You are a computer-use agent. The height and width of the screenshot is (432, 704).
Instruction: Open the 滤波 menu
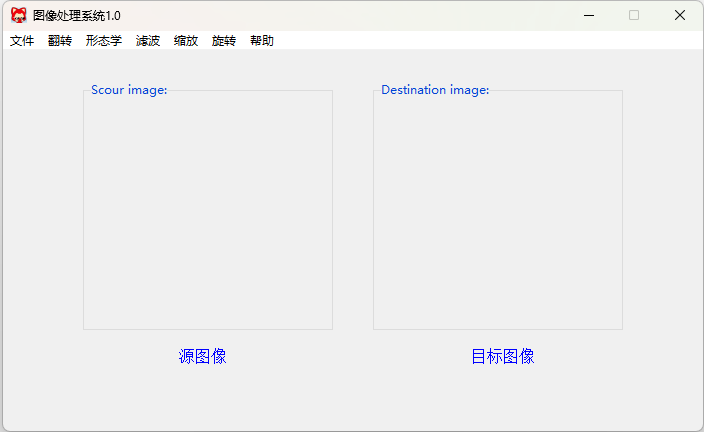tap(148, 41)
